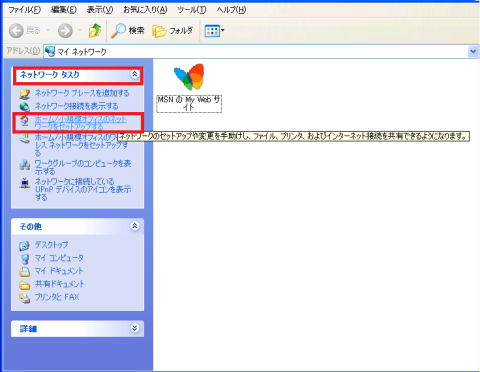This screenshot has width=480, height=372.
Task: Click UPnP デバイスのアイコンを表示する link
Action: click(83, 189)
